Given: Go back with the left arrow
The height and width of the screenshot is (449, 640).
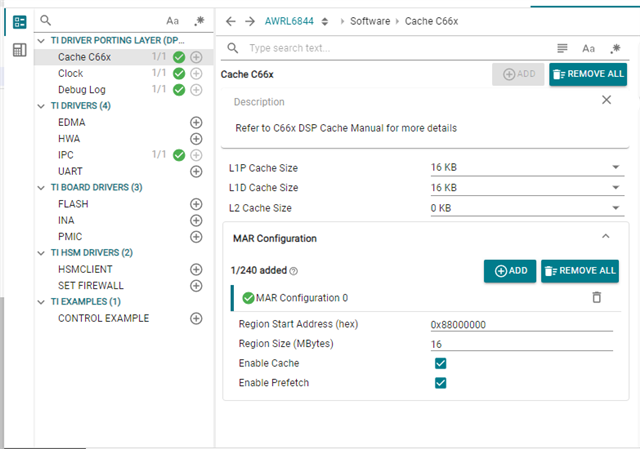Looking at the screenshot, I should click(231, 21).
